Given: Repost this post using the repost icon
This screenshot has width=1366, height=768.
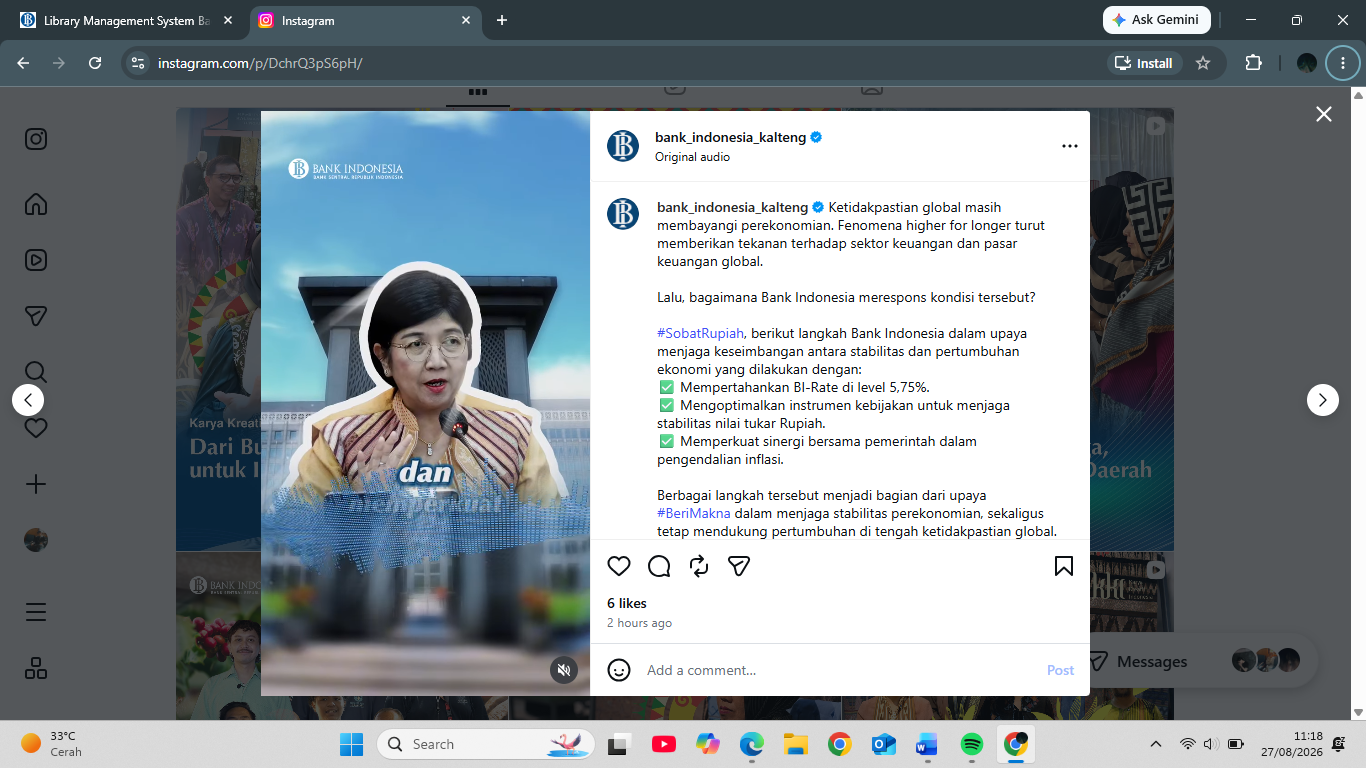Looking at the screenshot, I should 699,566.
